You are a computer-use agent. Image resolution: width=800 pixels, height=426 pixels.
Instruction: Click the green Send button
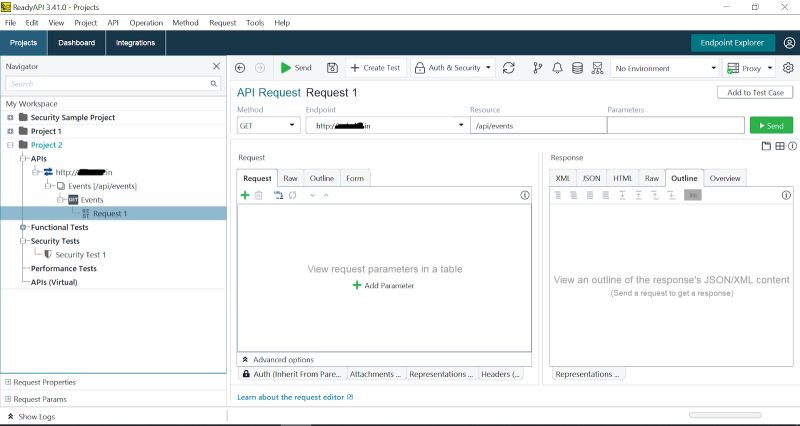(x=771, y=126)
